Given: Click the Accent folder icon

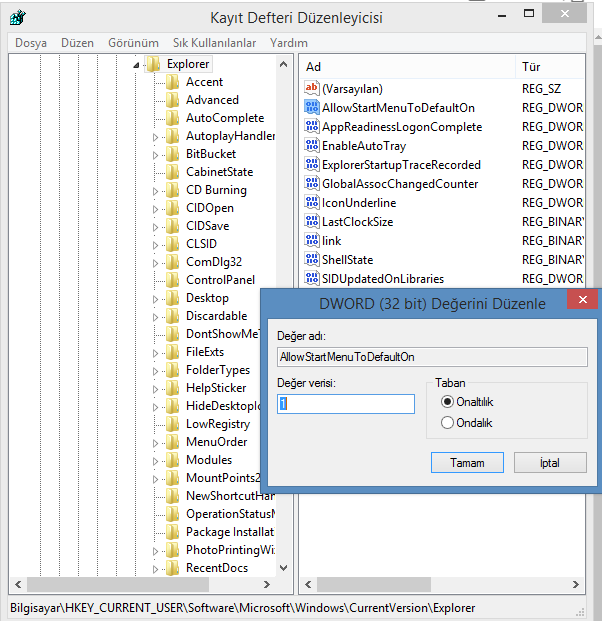Looking at the screenshot, I should [x=172, y=82].
